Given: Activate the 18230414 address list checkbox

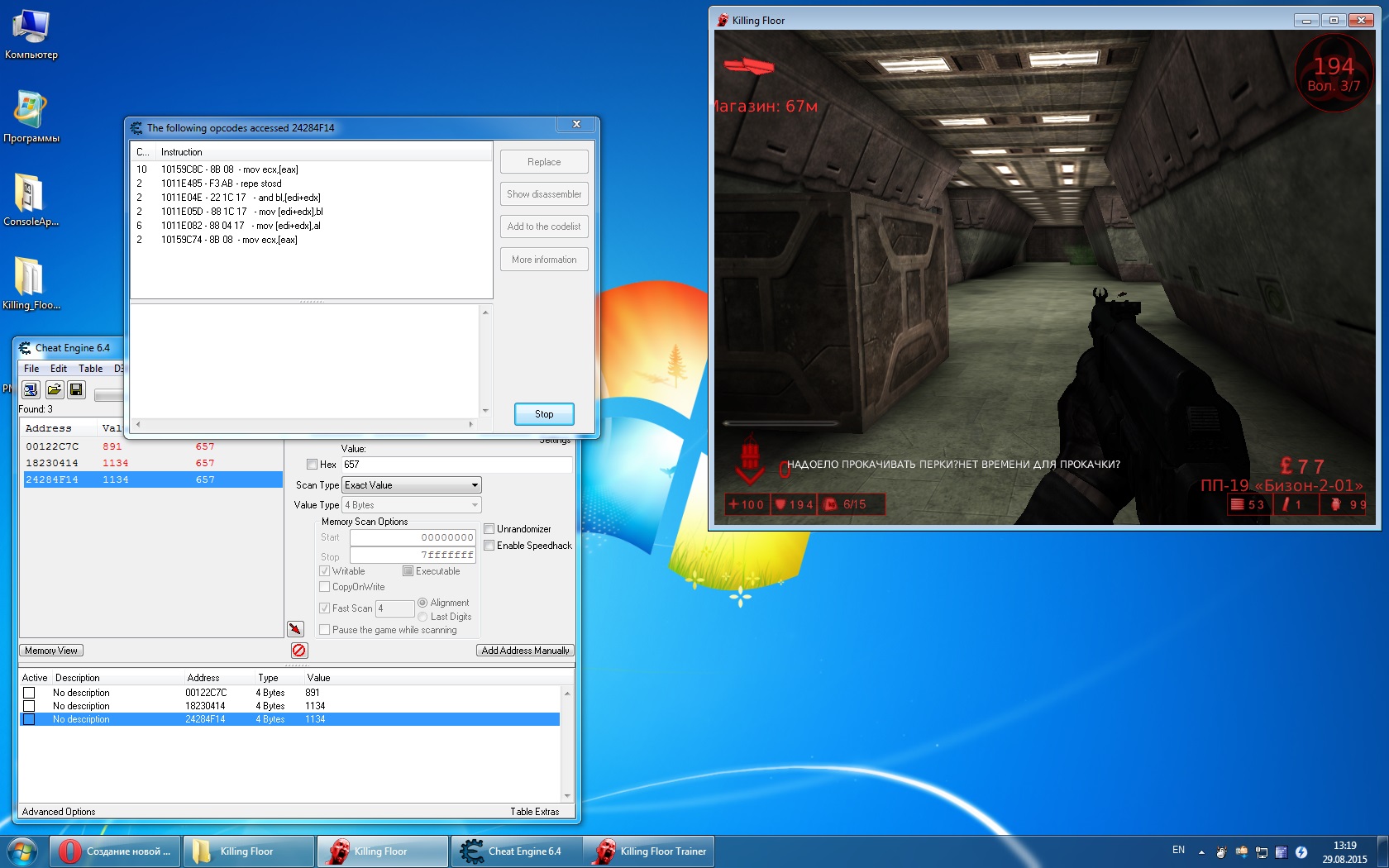Looking at the screenshot, I should (29, 706).
